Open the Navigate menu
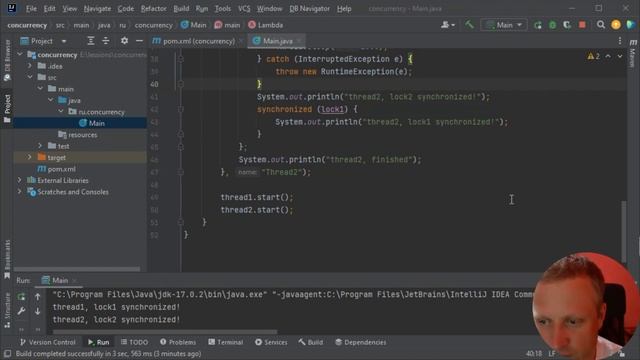 pyautogui.click(x=97, y=9)
